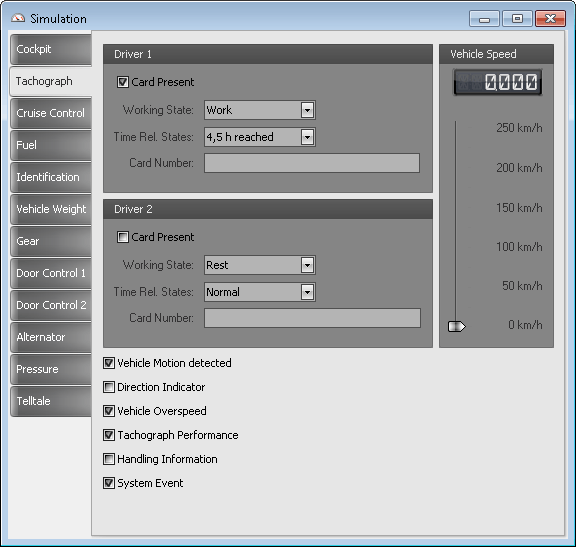
Task: Click the Simulation gauge icon in title bar
Action: pos(18,18)
